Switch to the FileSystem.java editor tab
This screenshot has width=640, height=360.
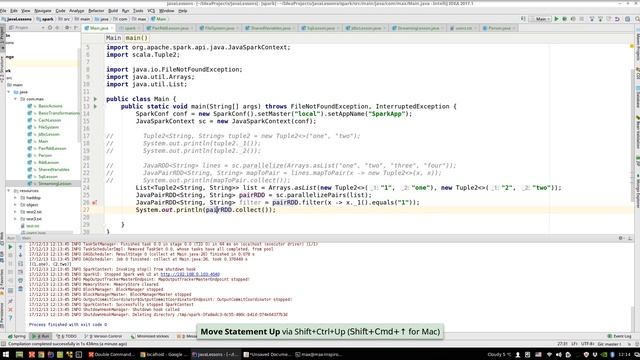point(219,28)
